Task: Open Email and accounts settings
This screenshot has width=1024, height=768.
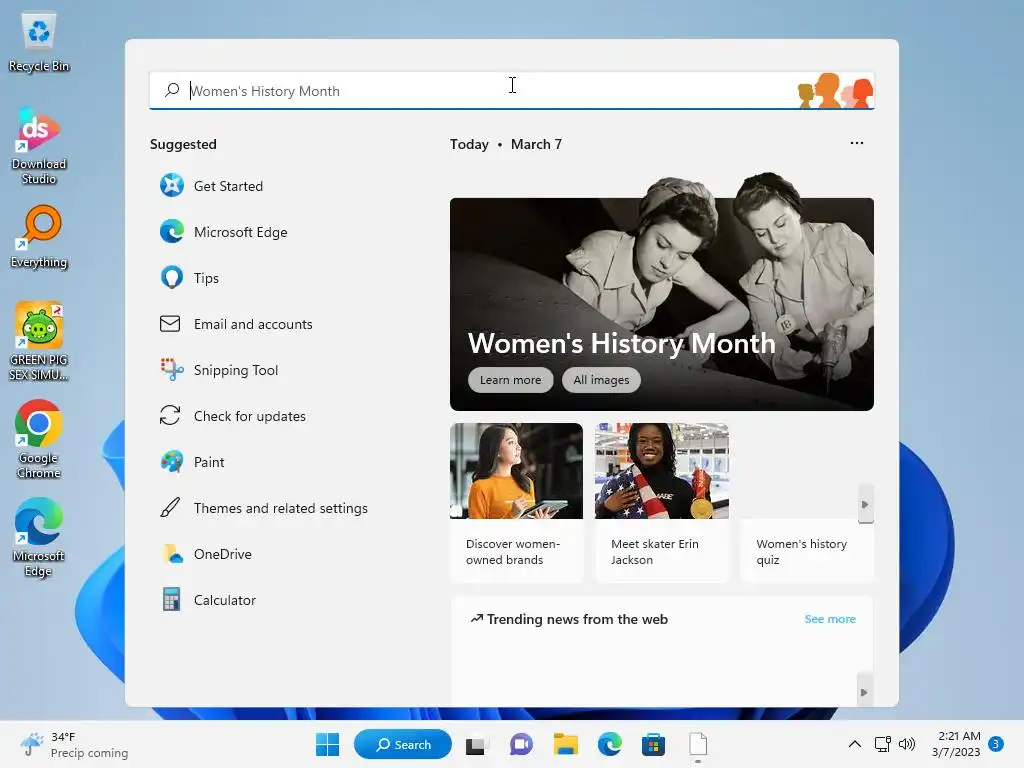Action: click(x=236, y=324)
